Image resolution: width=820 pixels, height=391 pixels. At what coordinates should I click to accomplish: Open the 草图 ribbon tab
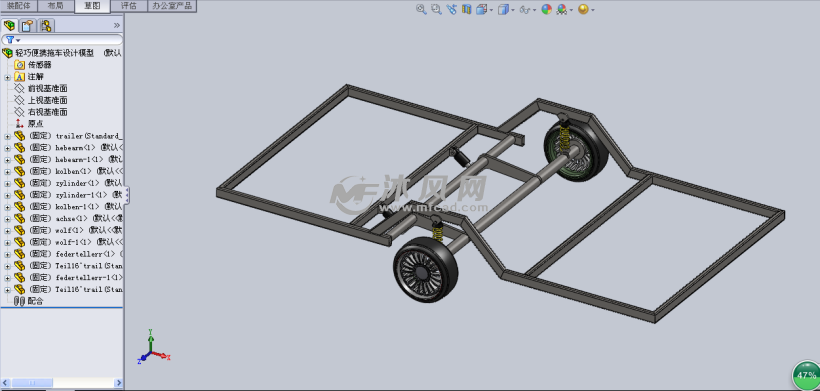pyautogui.click(x=93, y=6)
